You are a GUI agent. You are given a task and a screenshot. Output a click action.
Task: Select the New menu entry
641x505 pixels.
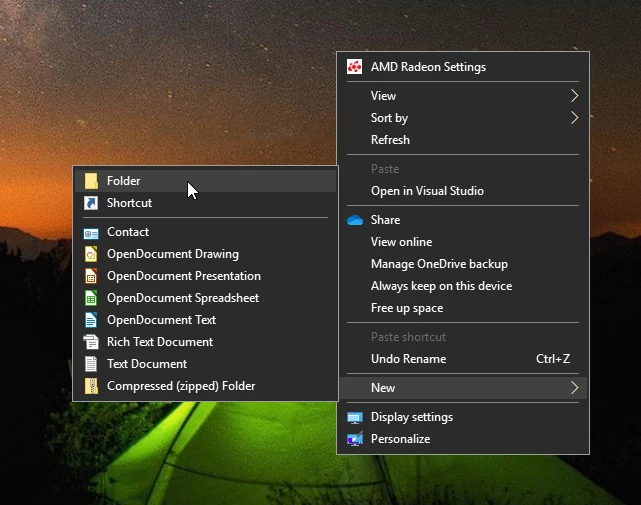point(463,388)
